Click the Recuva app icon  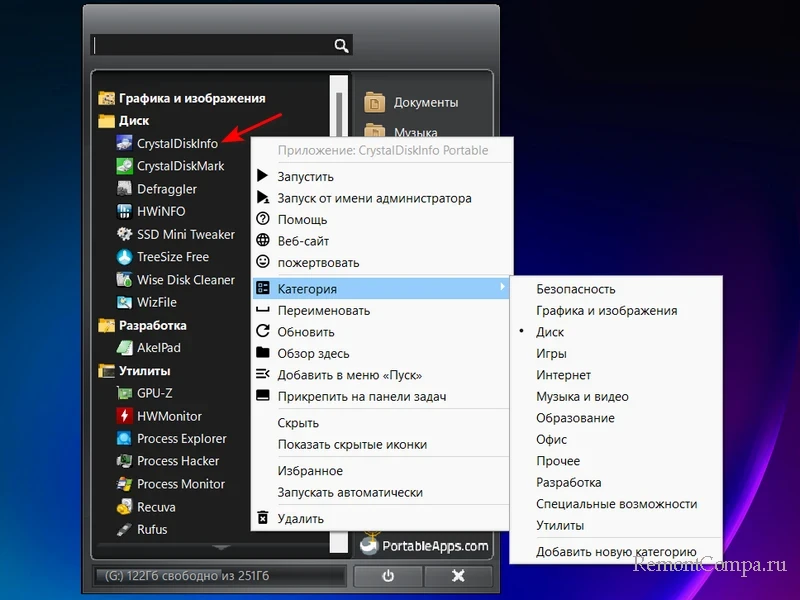pos(124,507)
